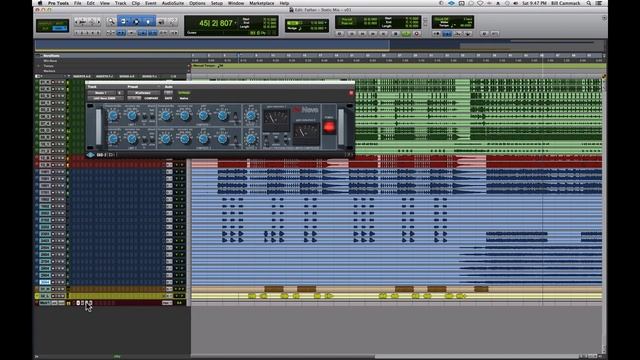Click the transport Record button
This screenshot has height=360, width=640.
417,34
